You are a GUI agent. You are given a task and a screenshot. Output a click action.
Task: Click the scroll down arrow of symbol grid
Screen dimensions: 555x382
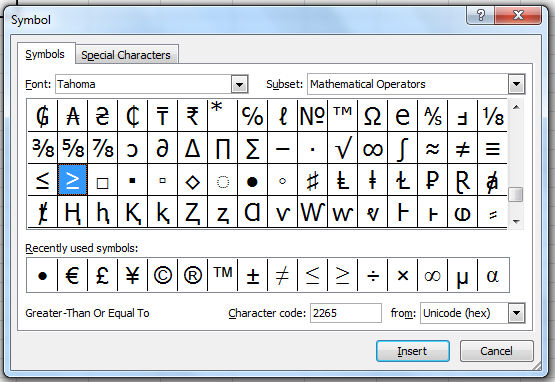516,222
